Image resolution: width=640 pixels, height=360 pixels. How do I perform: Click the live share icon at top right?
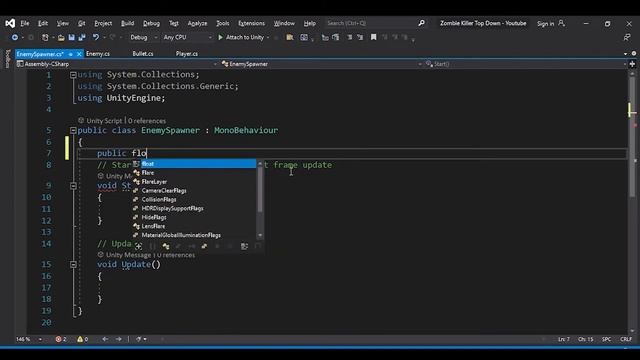[x=627, y=38]
